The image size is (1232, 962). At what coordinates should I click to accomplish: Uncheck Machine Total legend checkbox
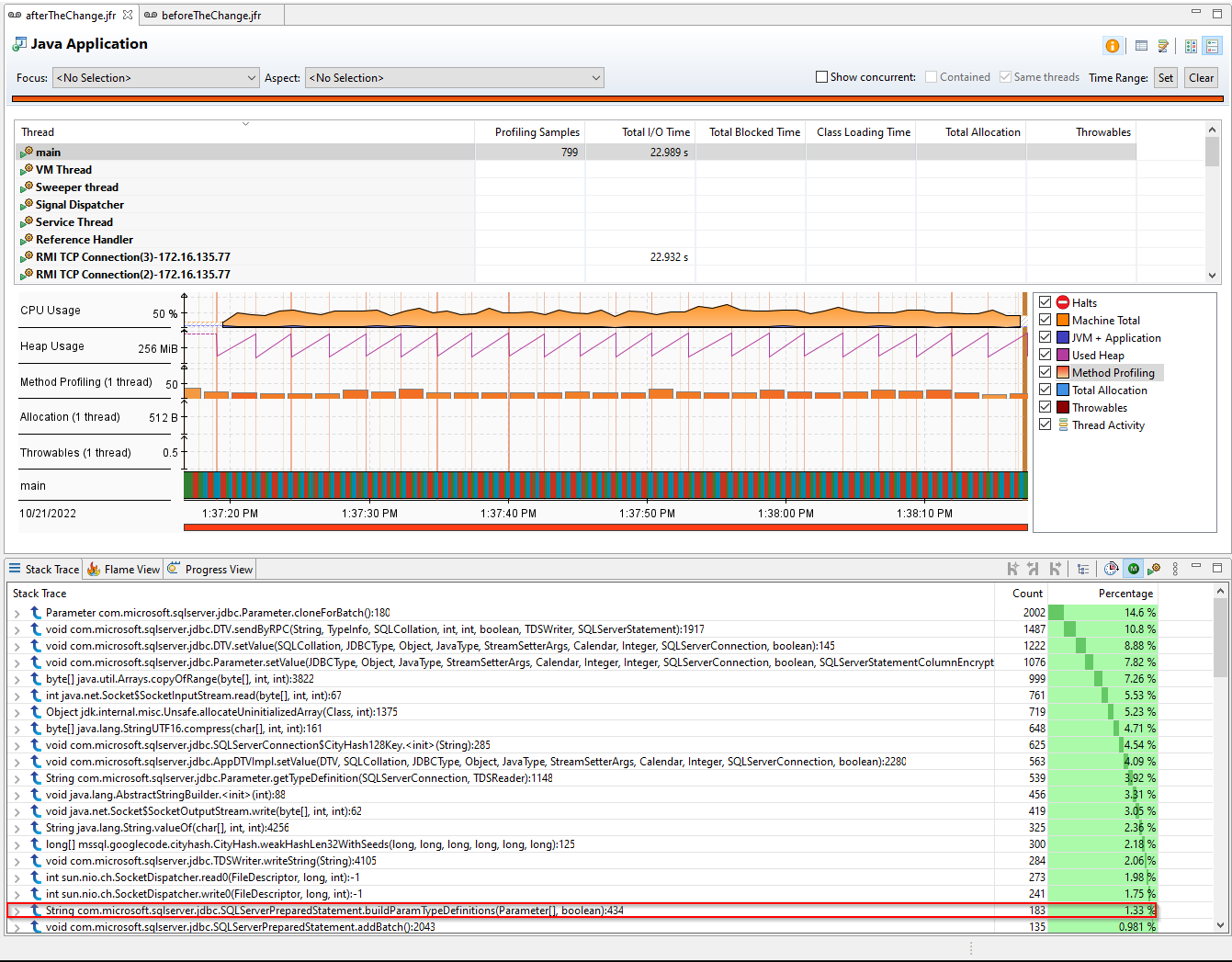point(1045,320)
